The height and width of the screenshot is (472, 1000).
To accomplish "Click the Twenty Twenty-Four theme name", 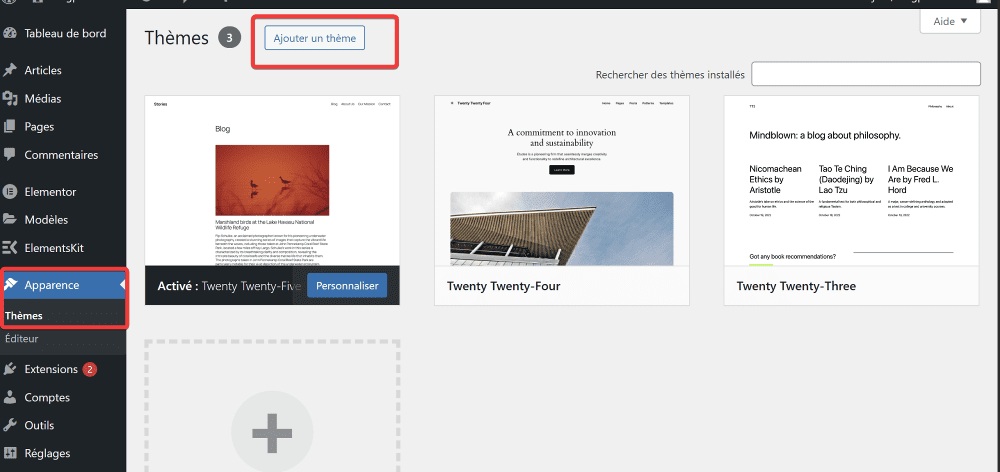I will coord(504,286).
